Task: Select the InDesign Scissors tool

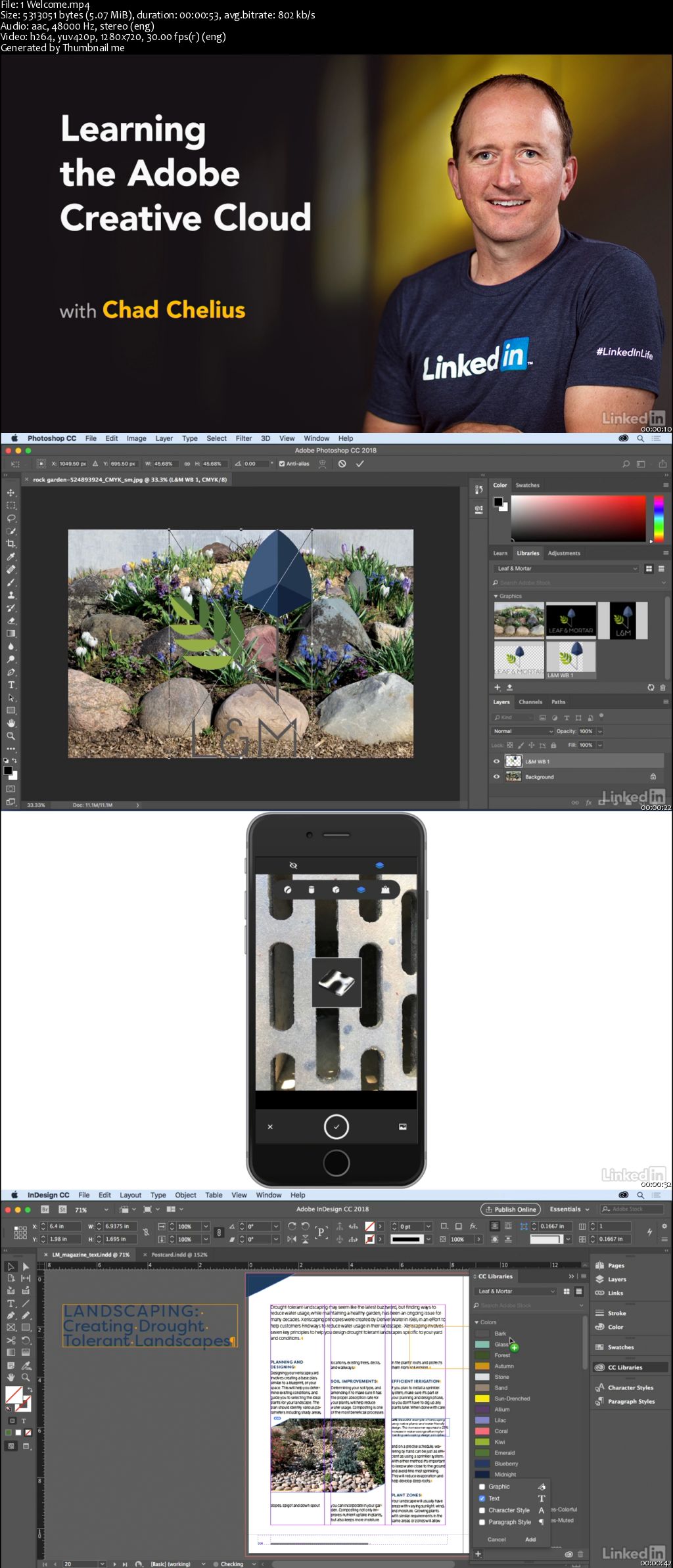Action: pyautogui.click(x=11, y=1340)
